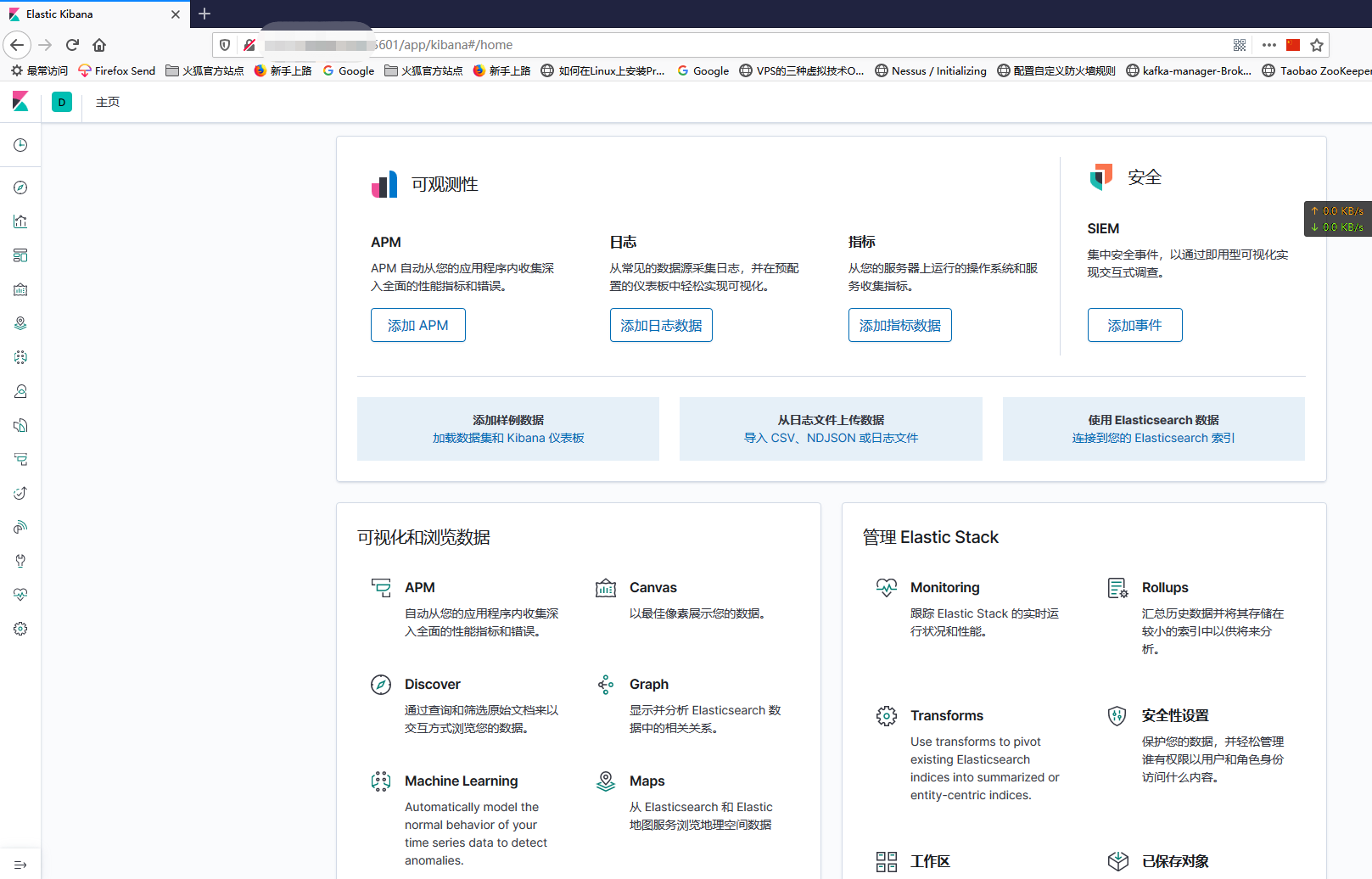Open Machine Learning from the left sidebar
Image resolution: width=1372 pixels, height=879 pixels.
click(x=20, y=357)
